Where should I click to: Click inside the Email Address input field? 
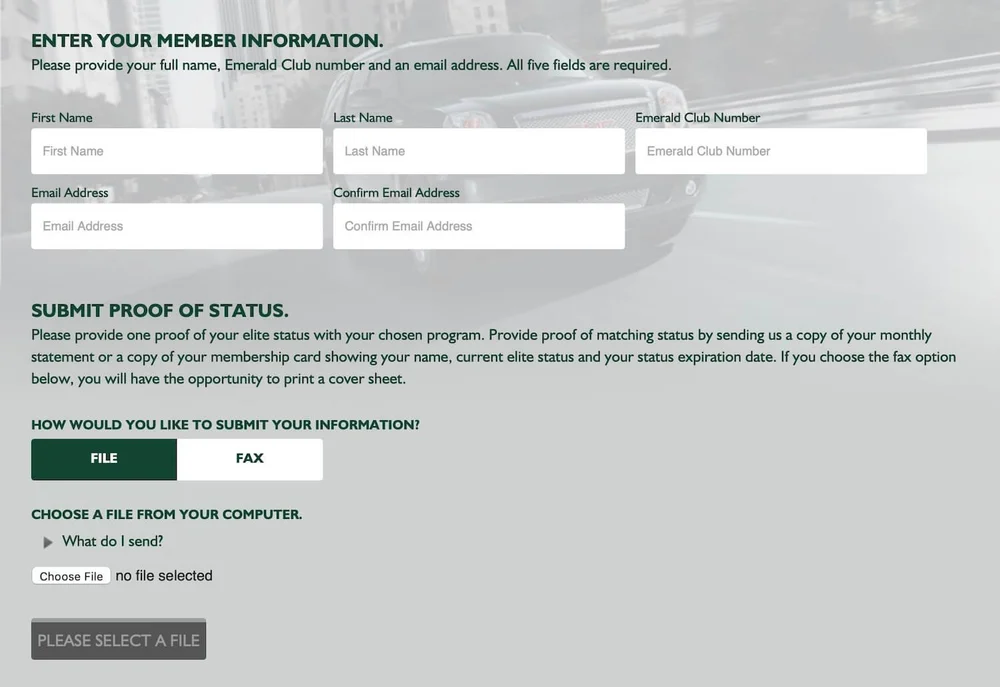176,226
